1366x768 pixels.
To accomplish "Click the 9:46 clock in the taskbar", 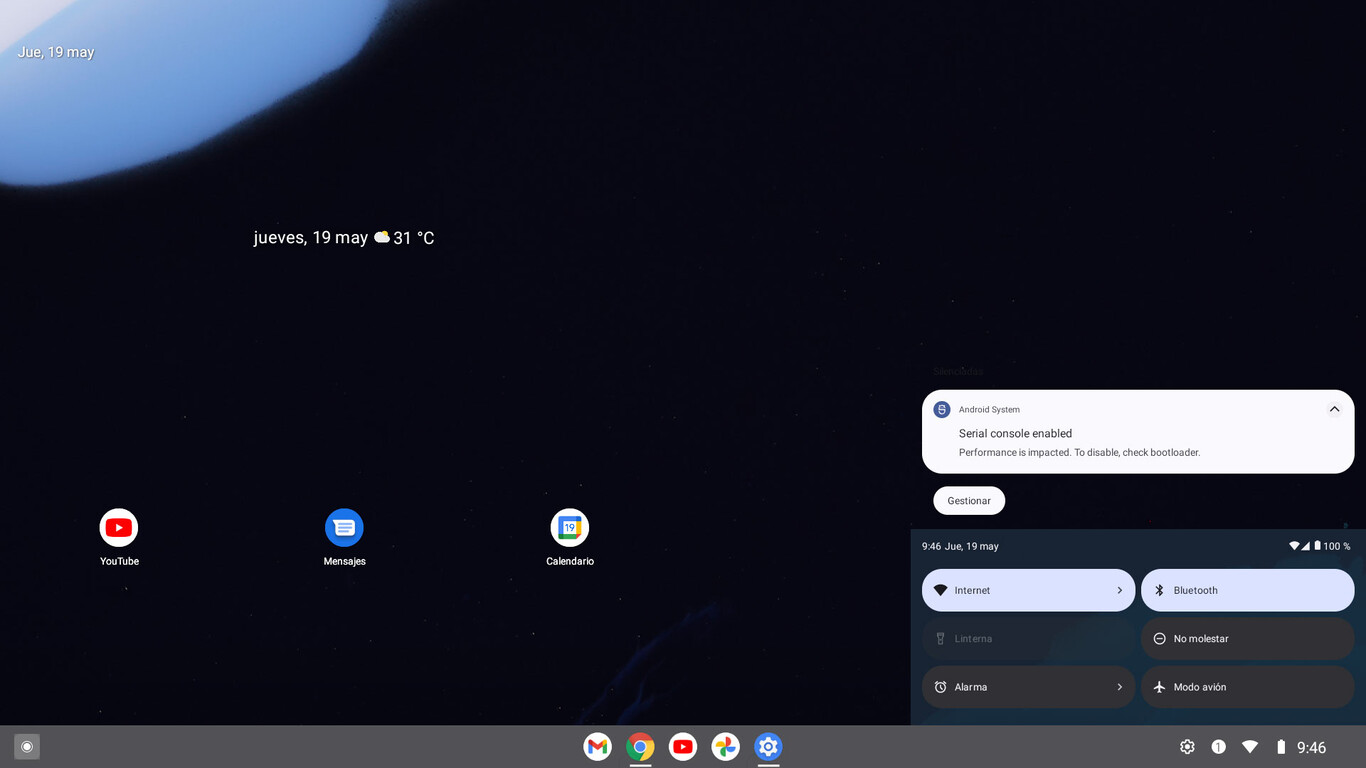I will (1311, 747).
